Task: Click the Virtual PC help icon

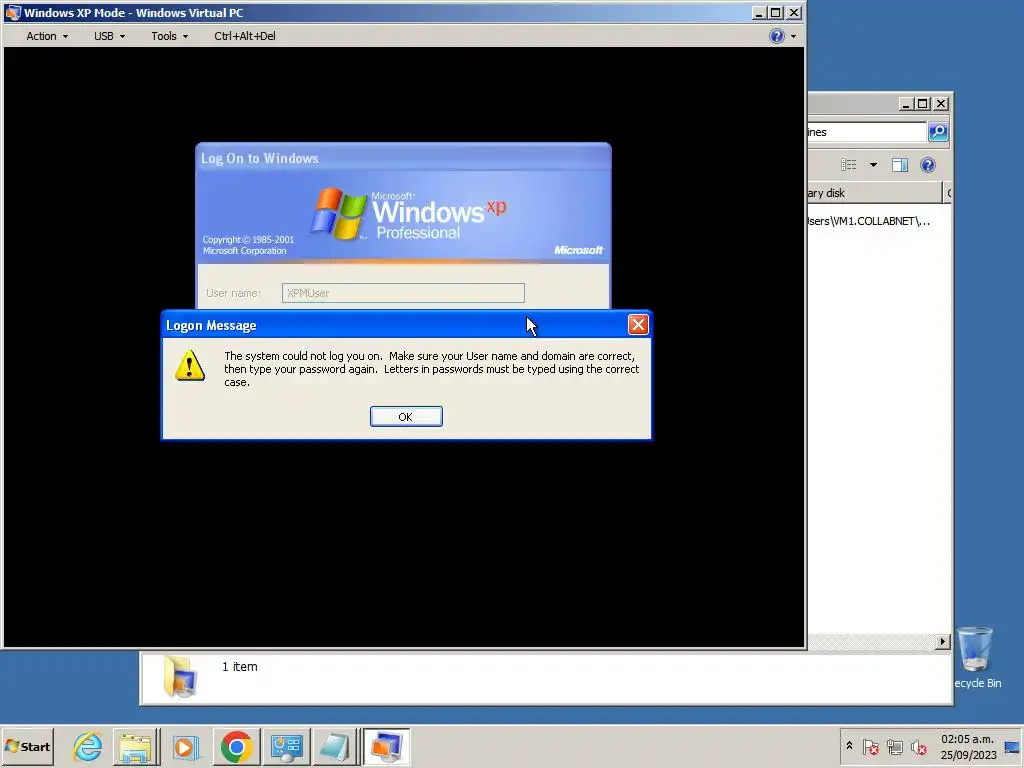Action: (776, 36)
